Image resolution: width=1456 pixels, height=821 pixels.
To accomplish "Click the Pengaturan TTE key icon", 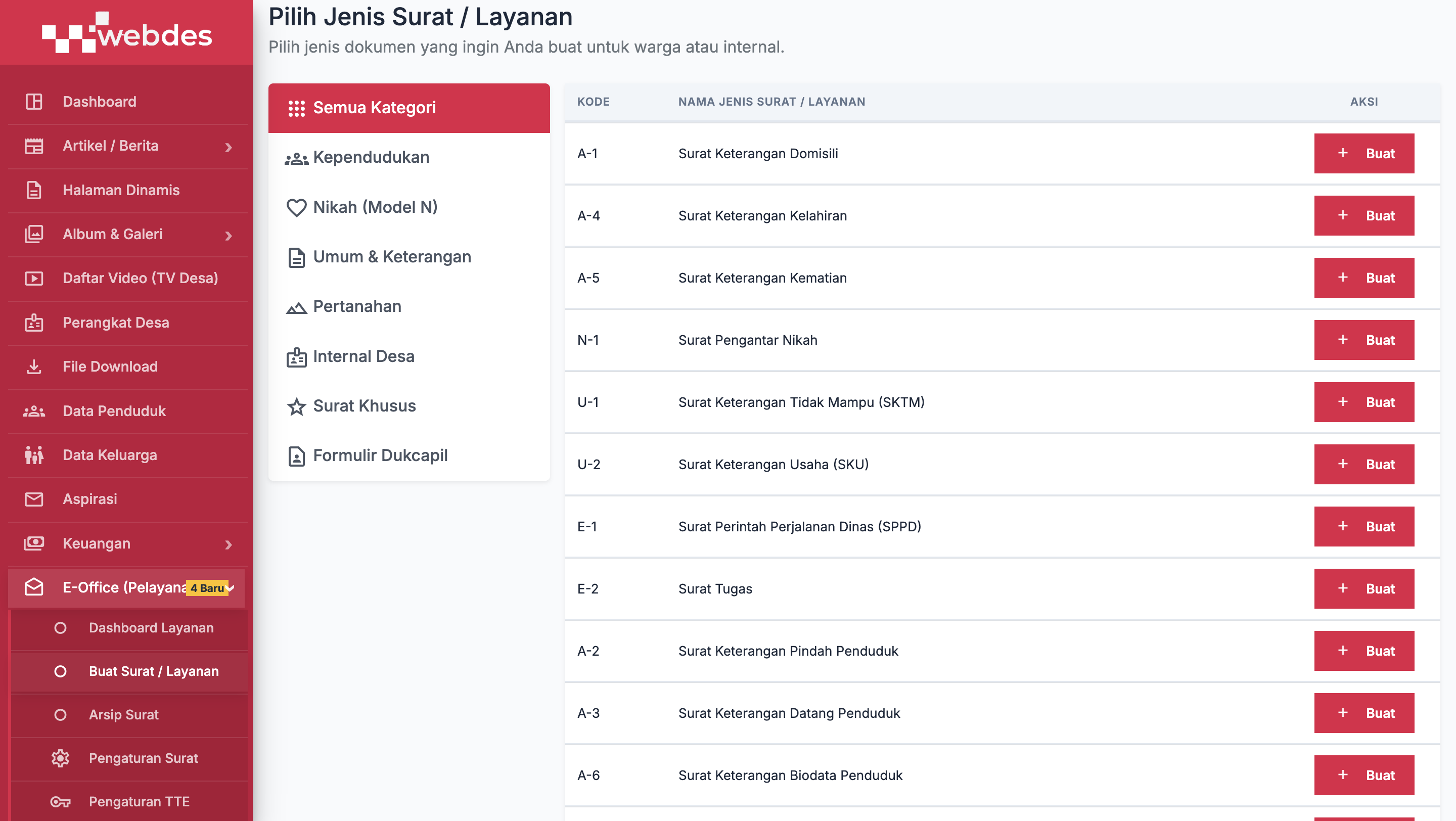I will coord(61,802).
